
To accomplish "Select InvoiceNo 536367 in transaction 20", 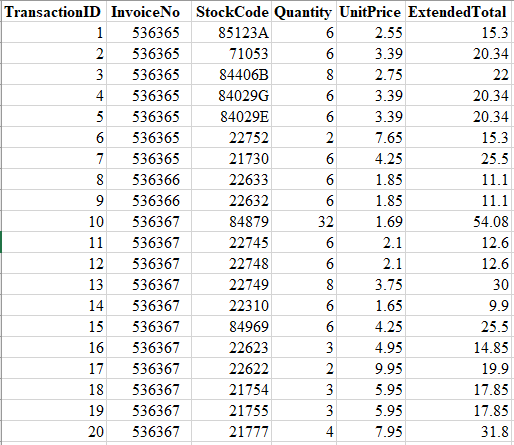I will coord(149,432).
